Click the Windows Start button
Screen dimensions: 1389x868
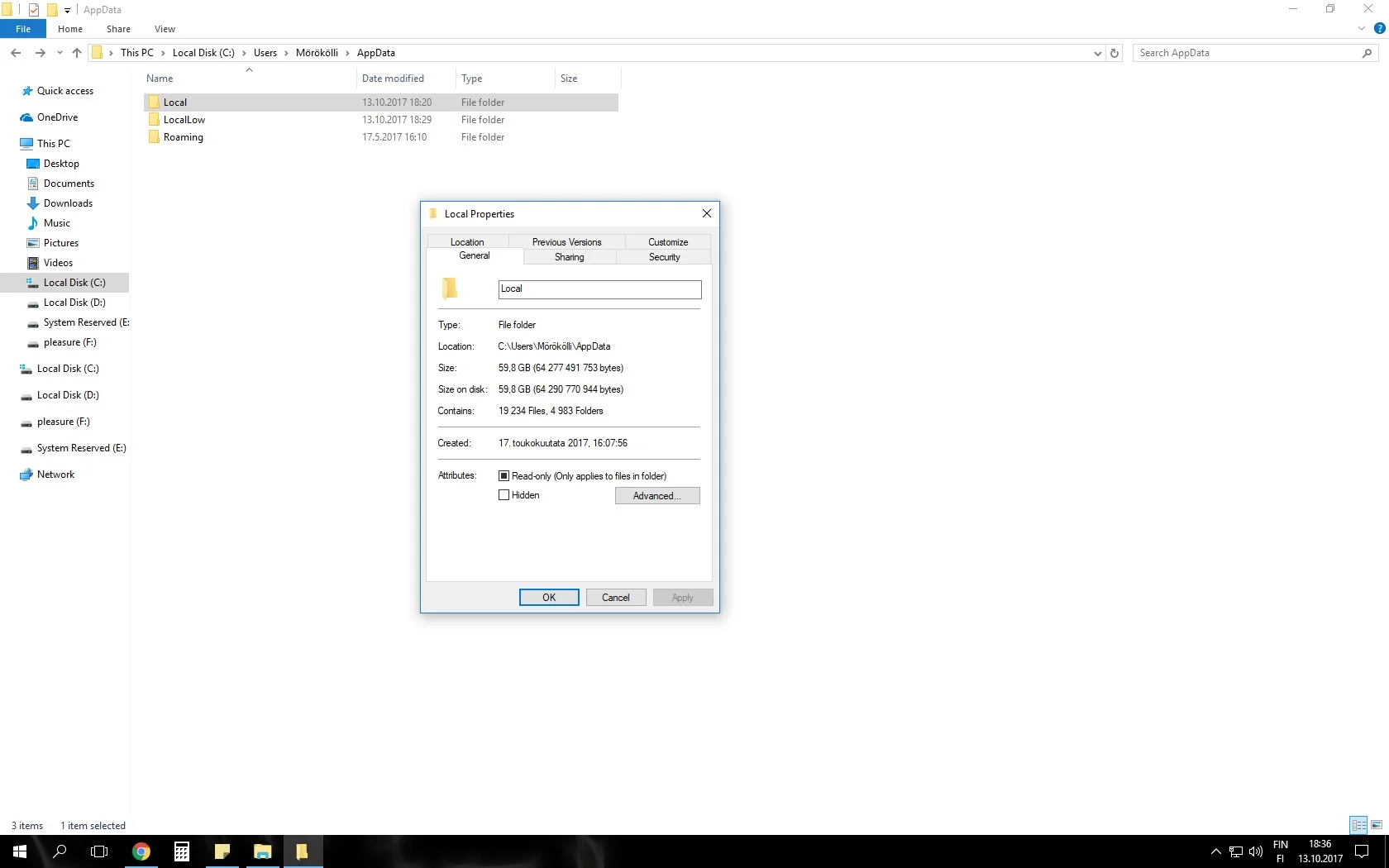coord(20,851)
